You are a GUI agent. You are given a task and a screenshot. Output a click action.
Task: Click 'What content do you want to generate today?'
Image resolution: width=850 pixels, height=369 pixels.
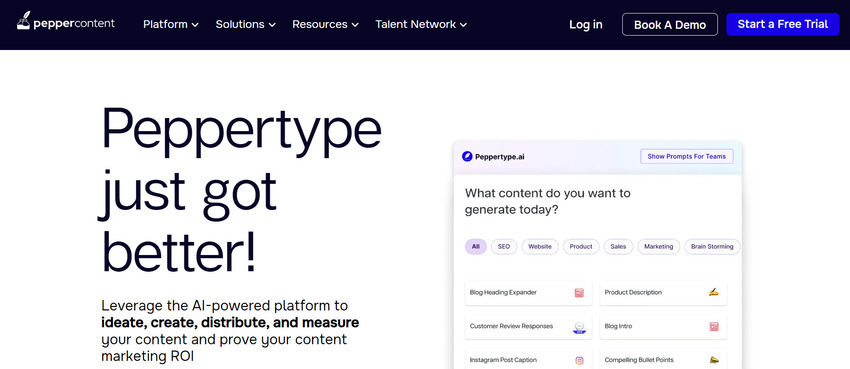(548, 202)
